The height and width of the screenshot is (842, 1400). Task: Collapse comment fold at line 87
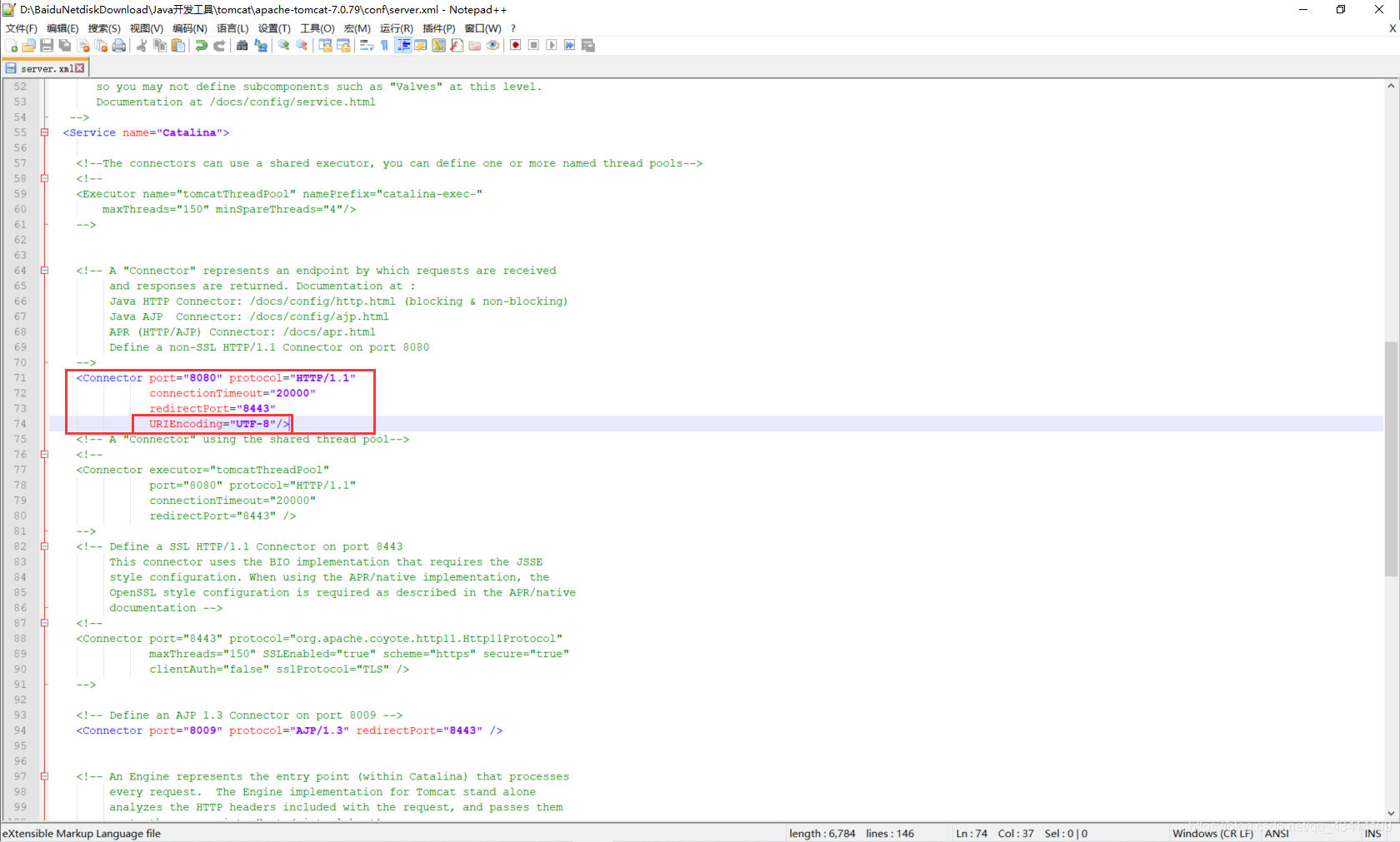45,623
